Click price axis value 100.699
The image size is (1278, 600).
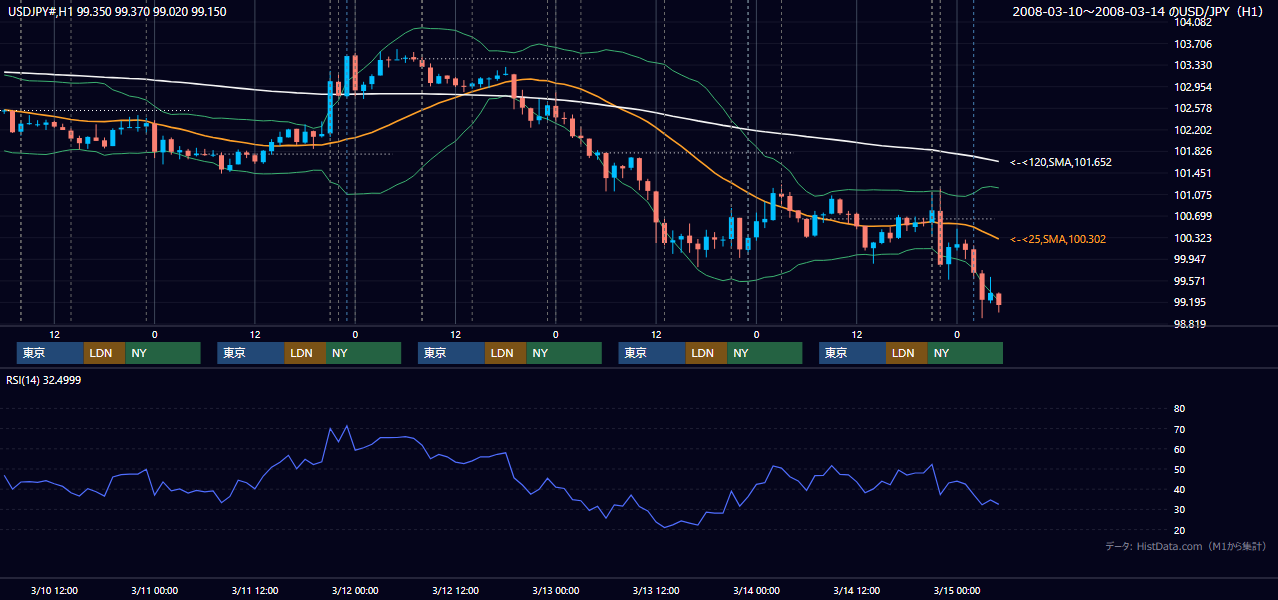point(1193,216)
